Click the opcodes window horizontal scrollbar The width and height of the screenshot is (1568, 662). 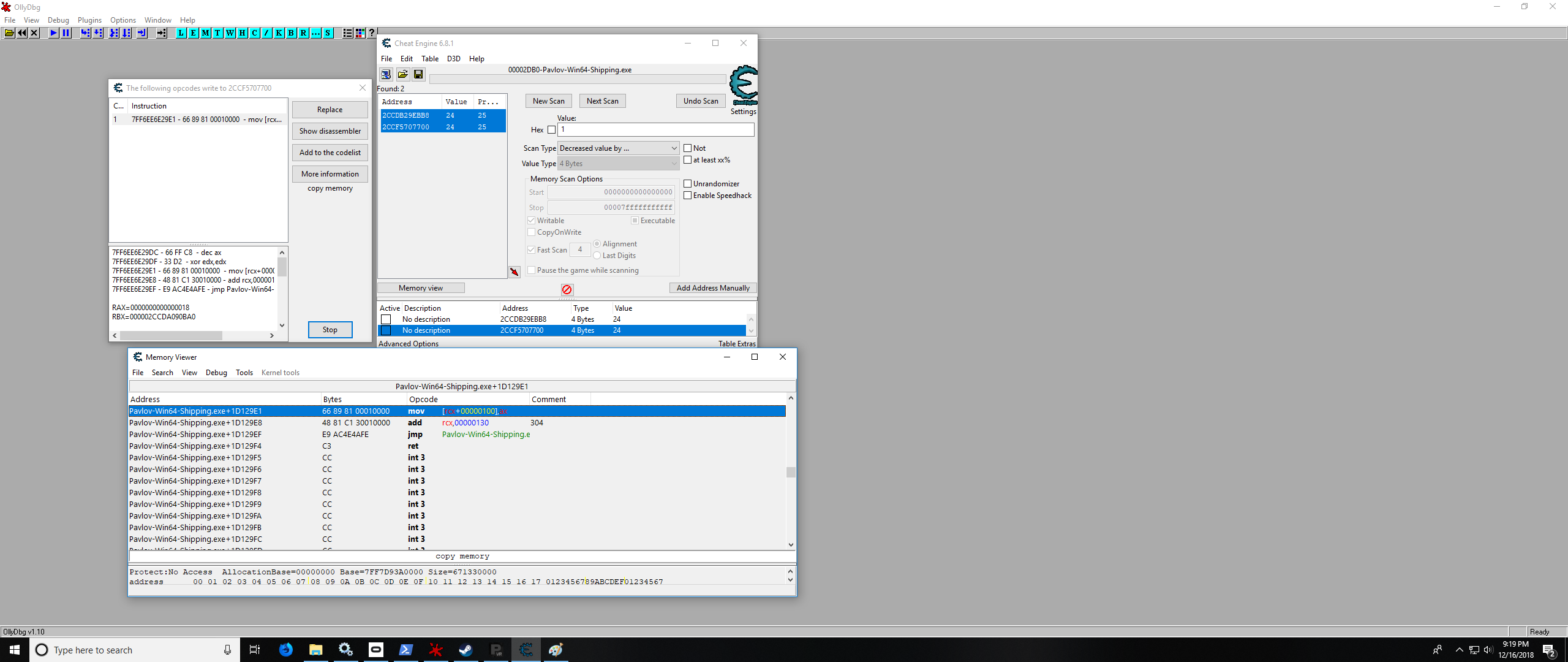tap(193, 336)
